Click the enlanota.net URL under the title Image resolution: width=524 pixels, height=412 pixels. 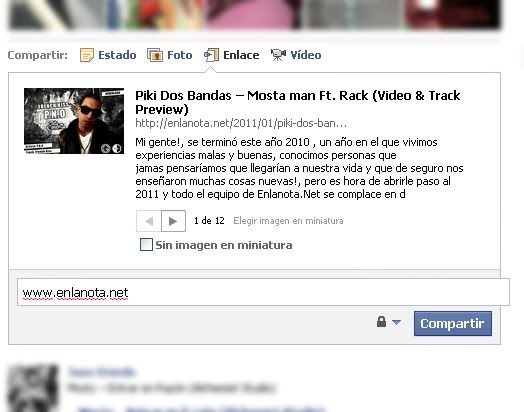pos(241,123)
